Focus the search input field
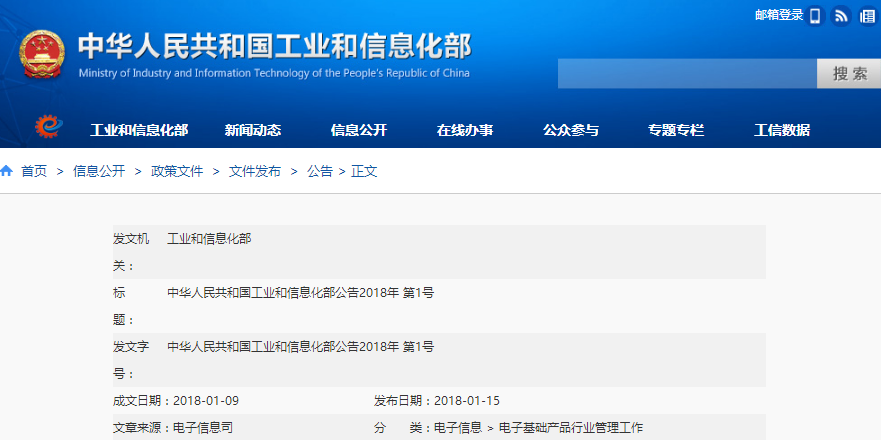 687,73
